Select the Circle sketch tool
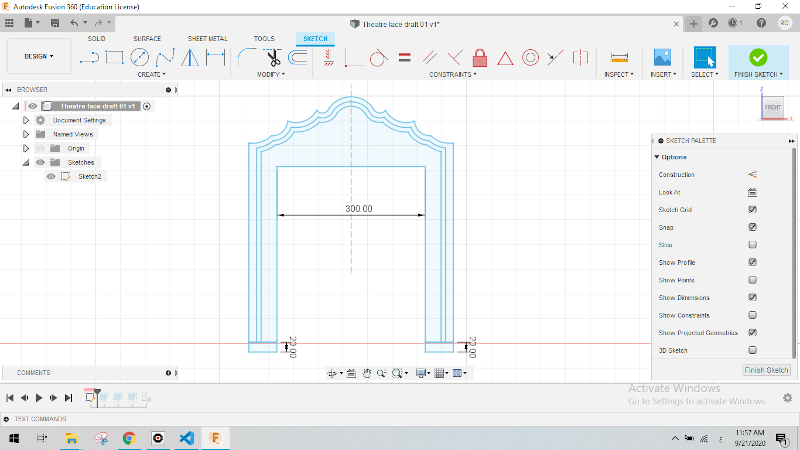Viewport: 800px width, 450px height. pyautogui.click(x=139, y=58)
